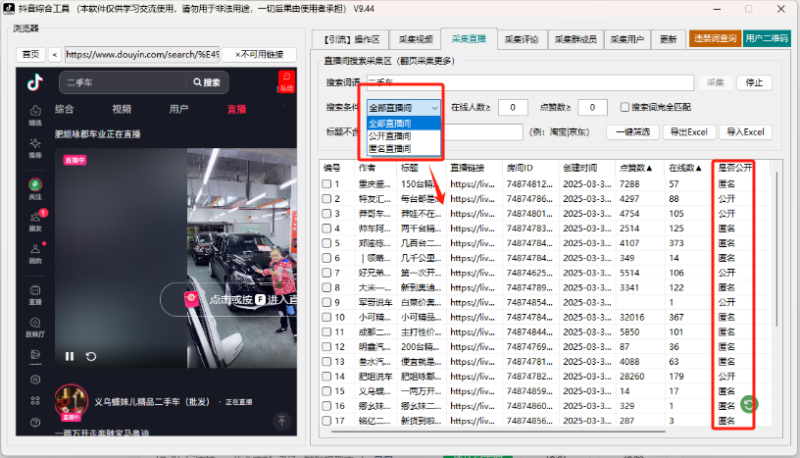Image resolution: width=800 pixels, height=458 pixels.
Task: Click the 一键筛选 button
Action: tap(633, 132)
